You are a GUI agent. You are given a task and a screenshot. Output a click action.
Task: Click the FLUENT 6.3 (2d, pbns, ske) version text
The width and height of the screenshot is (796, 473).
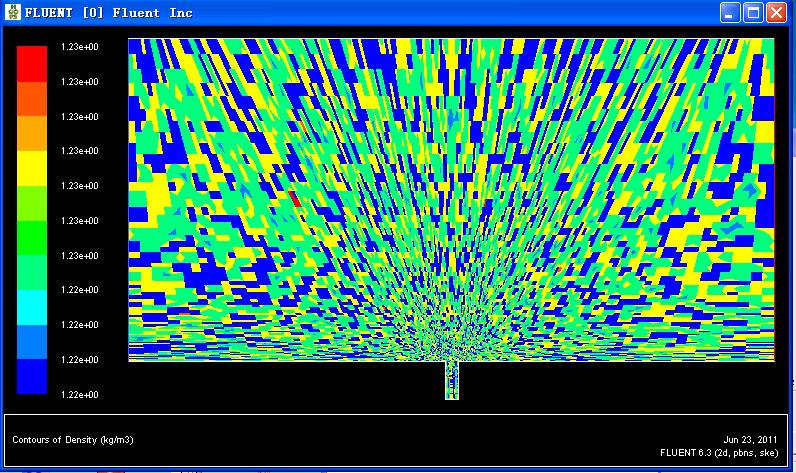(719, 453)
